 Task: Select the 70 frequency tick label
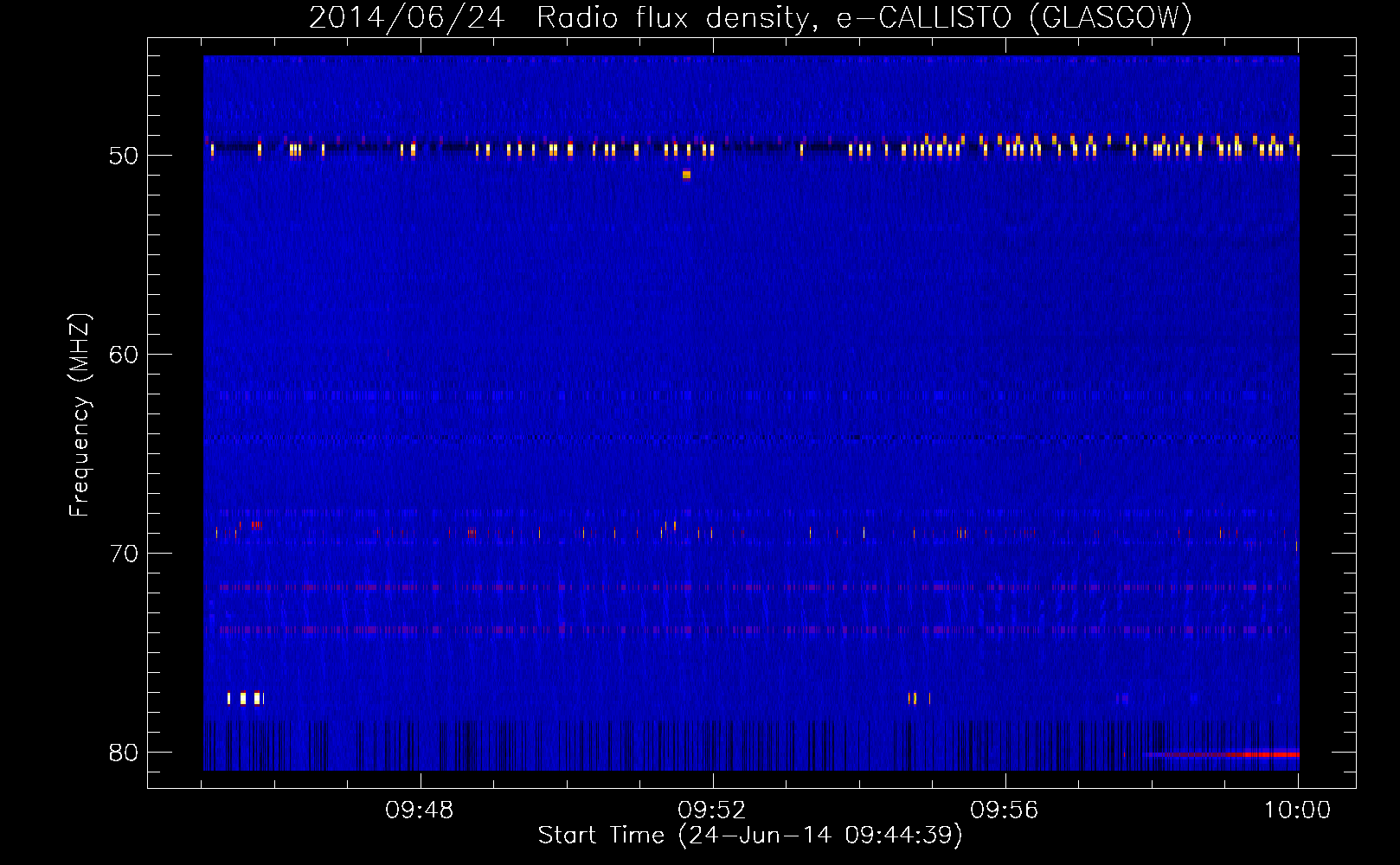124,554
